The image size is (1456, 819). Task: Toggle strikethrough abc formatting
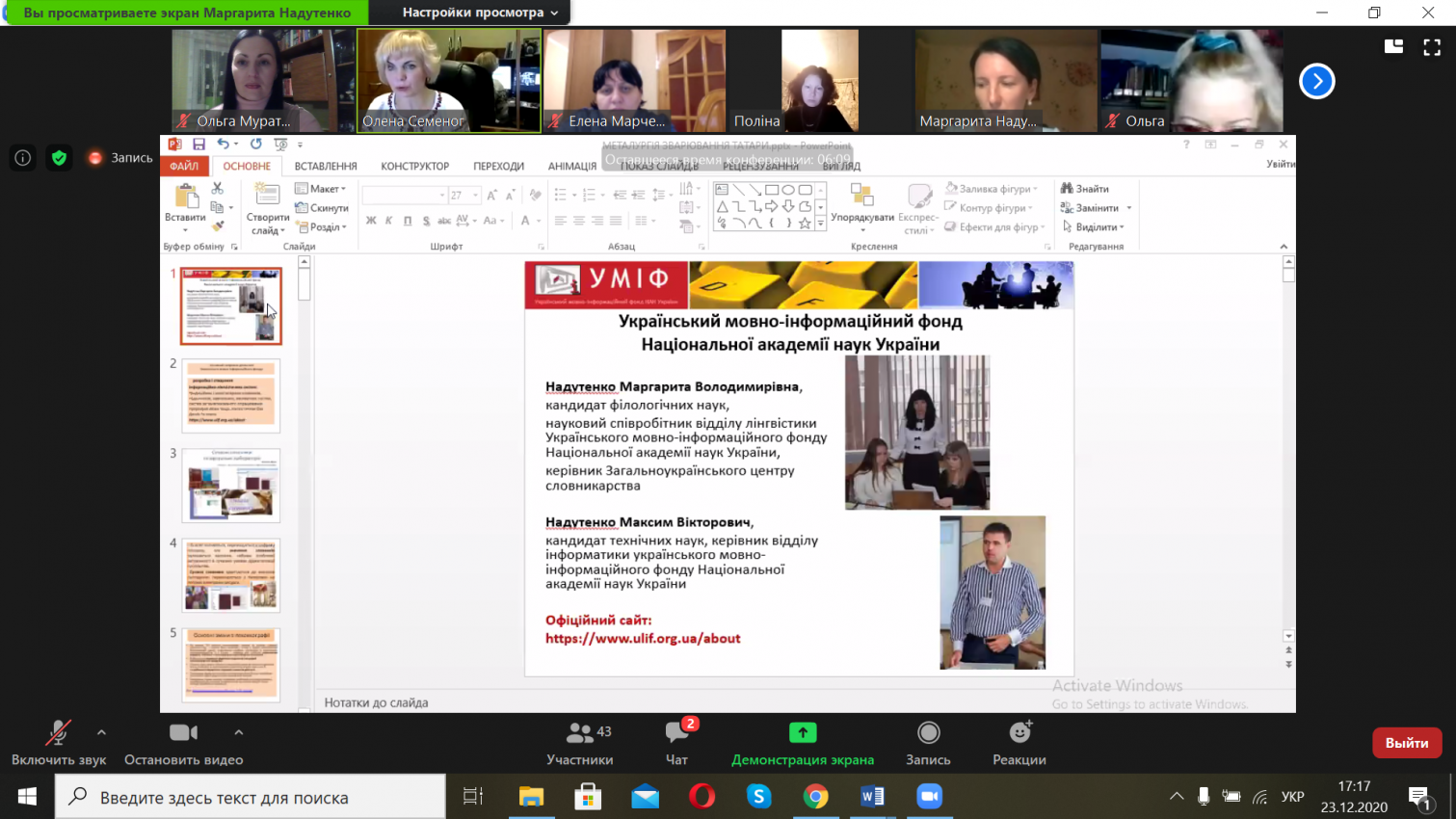444,221
